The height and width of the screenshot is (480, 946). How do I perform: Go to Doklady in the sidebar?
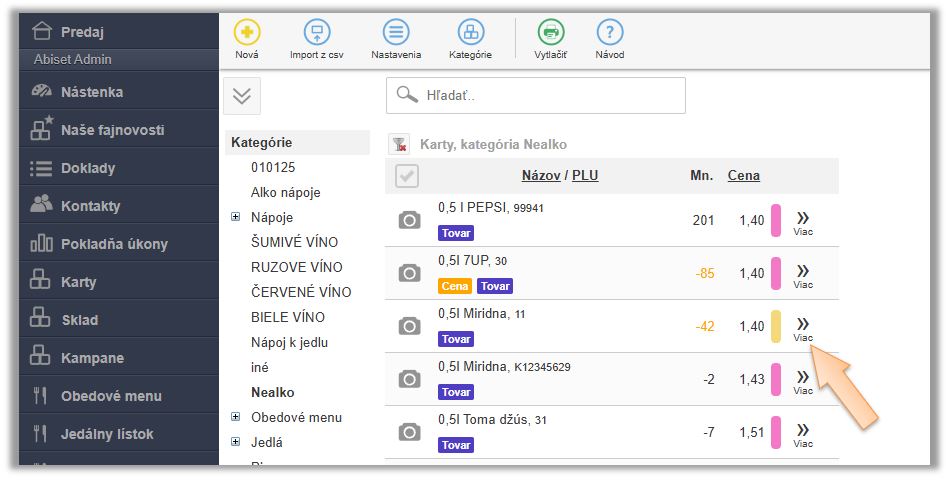tap(87, 168)
